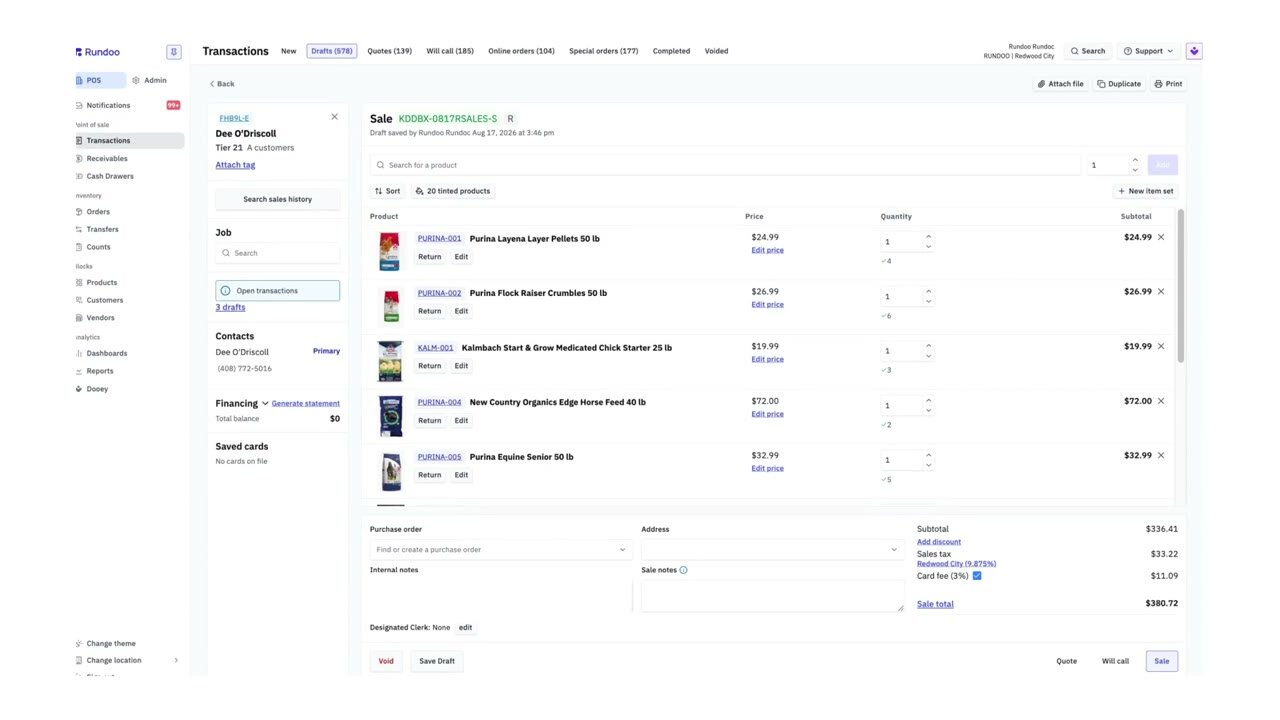Image resolution: width=1280 pixels, height=720 pixels.
Task: Print the sale
Action: (x=1168, y=84)
